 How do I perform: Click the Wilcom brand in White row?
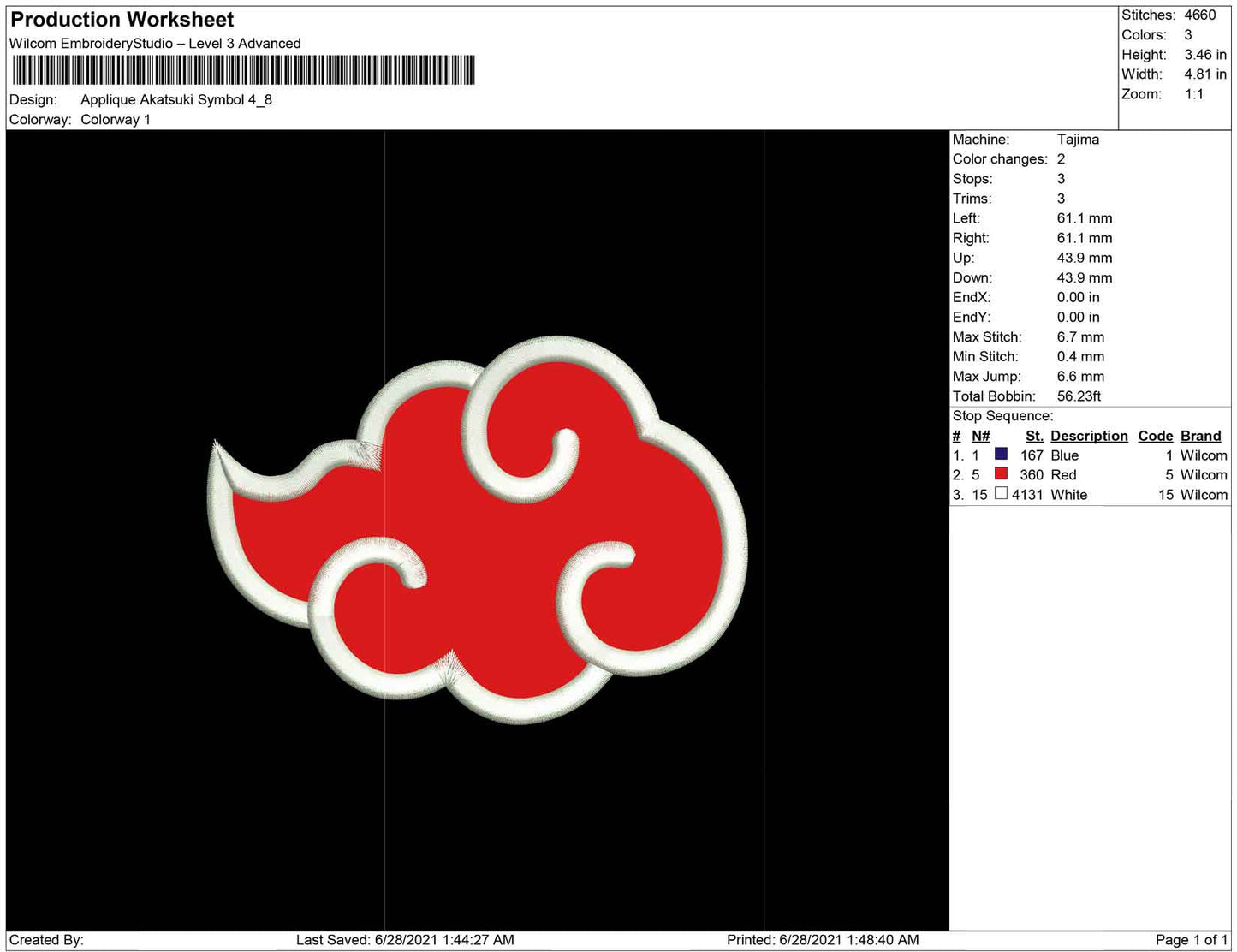[1204, 495]
